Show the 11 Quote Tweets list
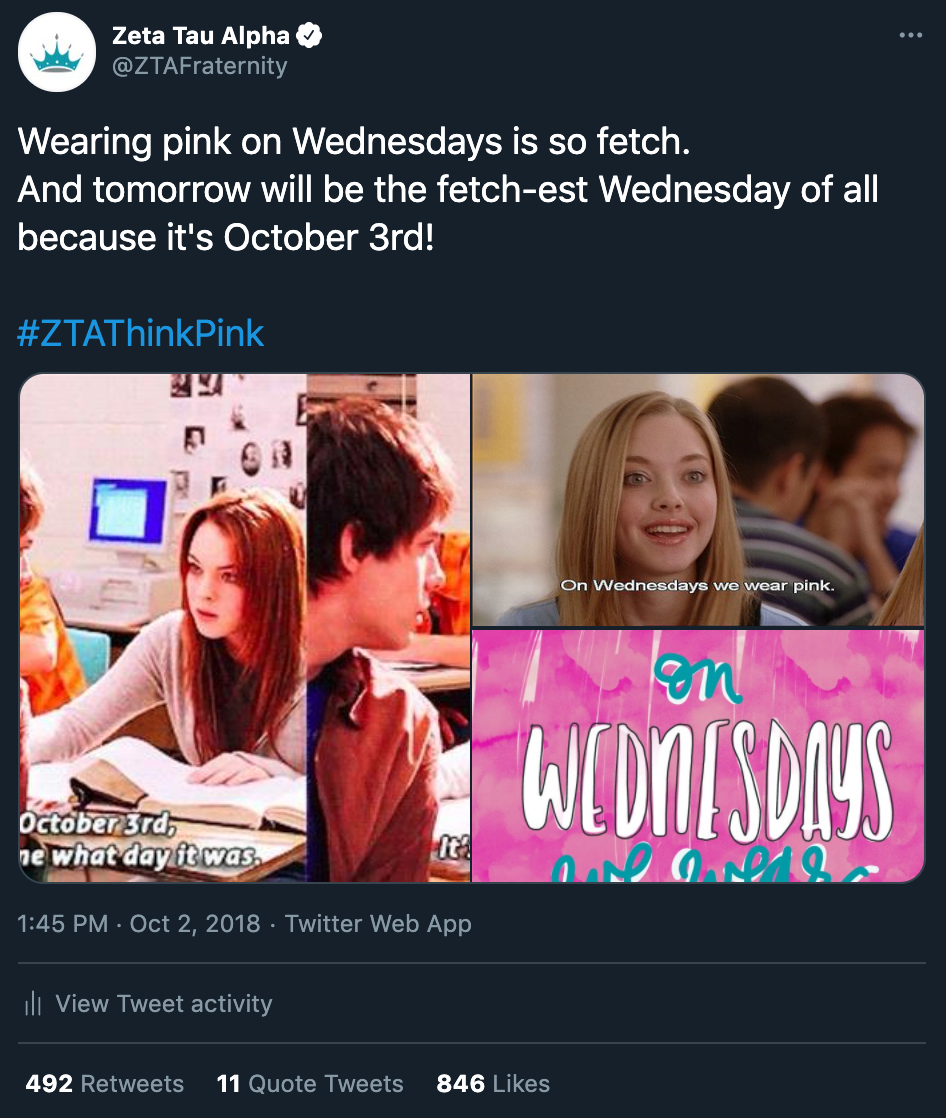Image resolution: width=946 pixels, height=1118 pixels. click(310, 1084)
